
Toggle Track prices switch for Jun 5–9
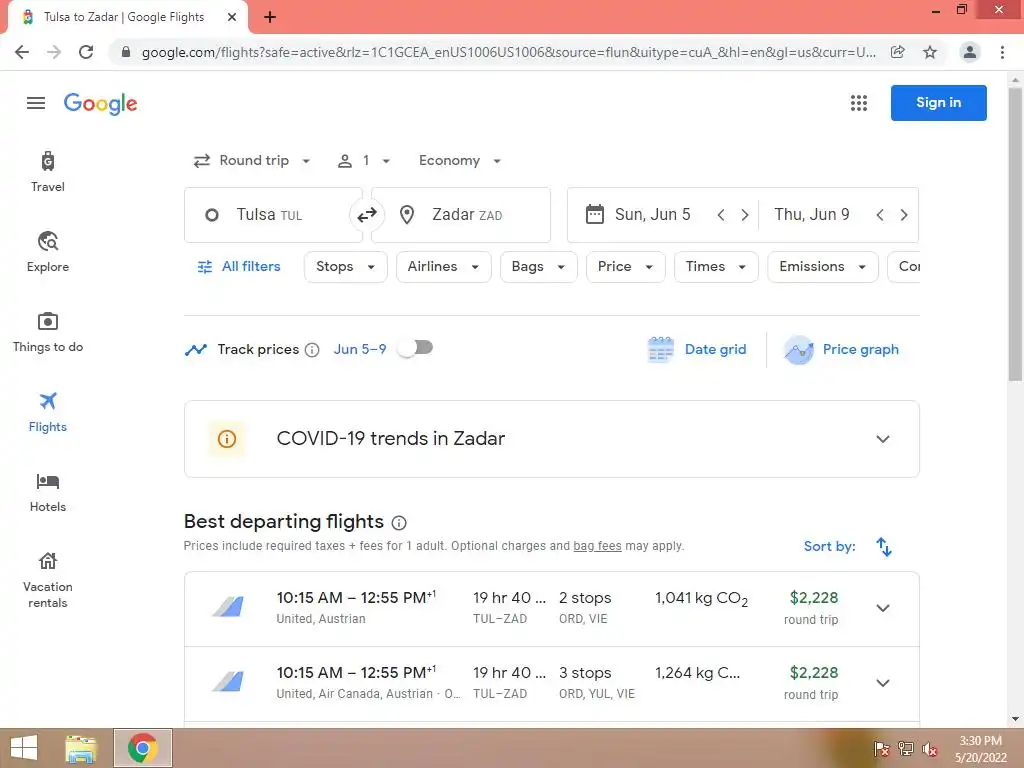click(416, 348)
